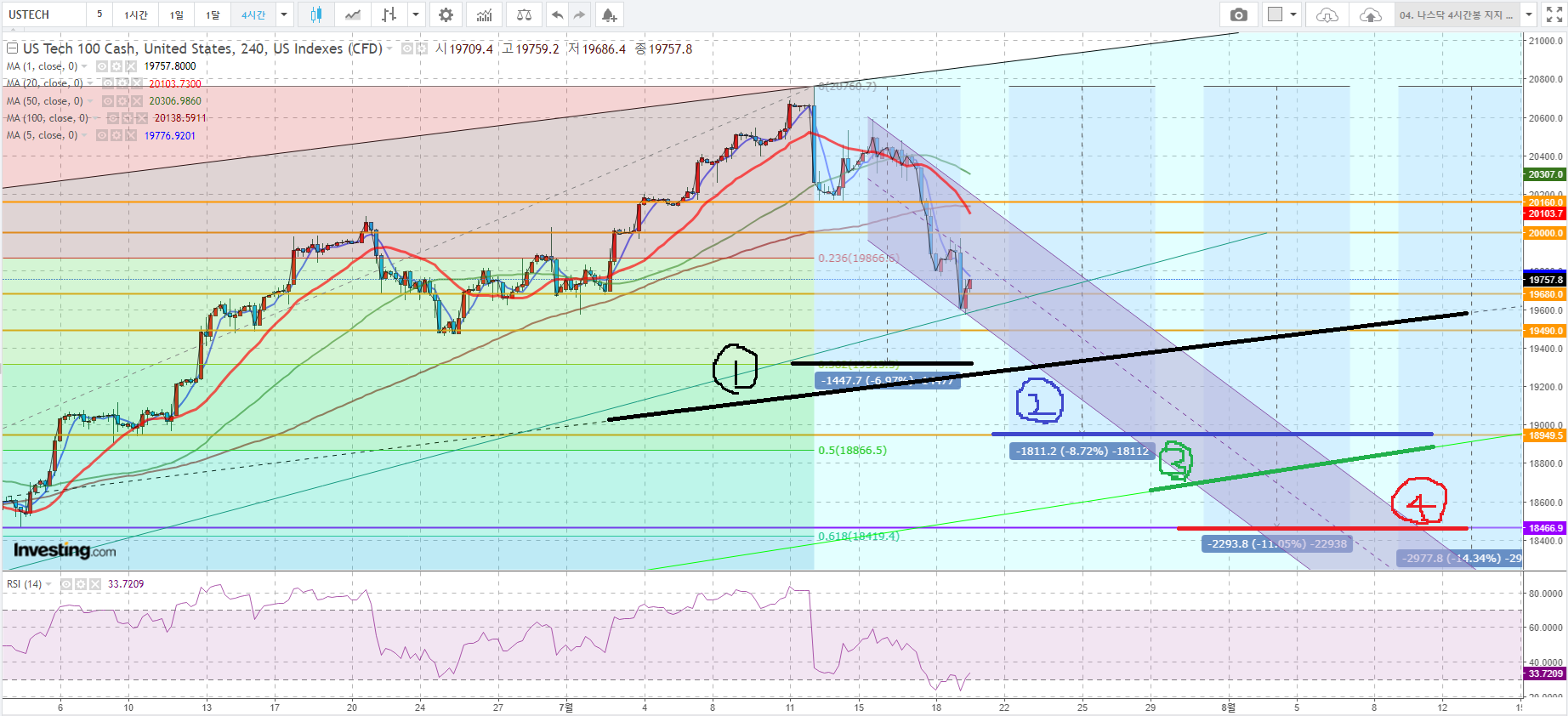This screenshot has height=716, width=1568.
Task: Add a price alert with bell icon
Action: 609,14
